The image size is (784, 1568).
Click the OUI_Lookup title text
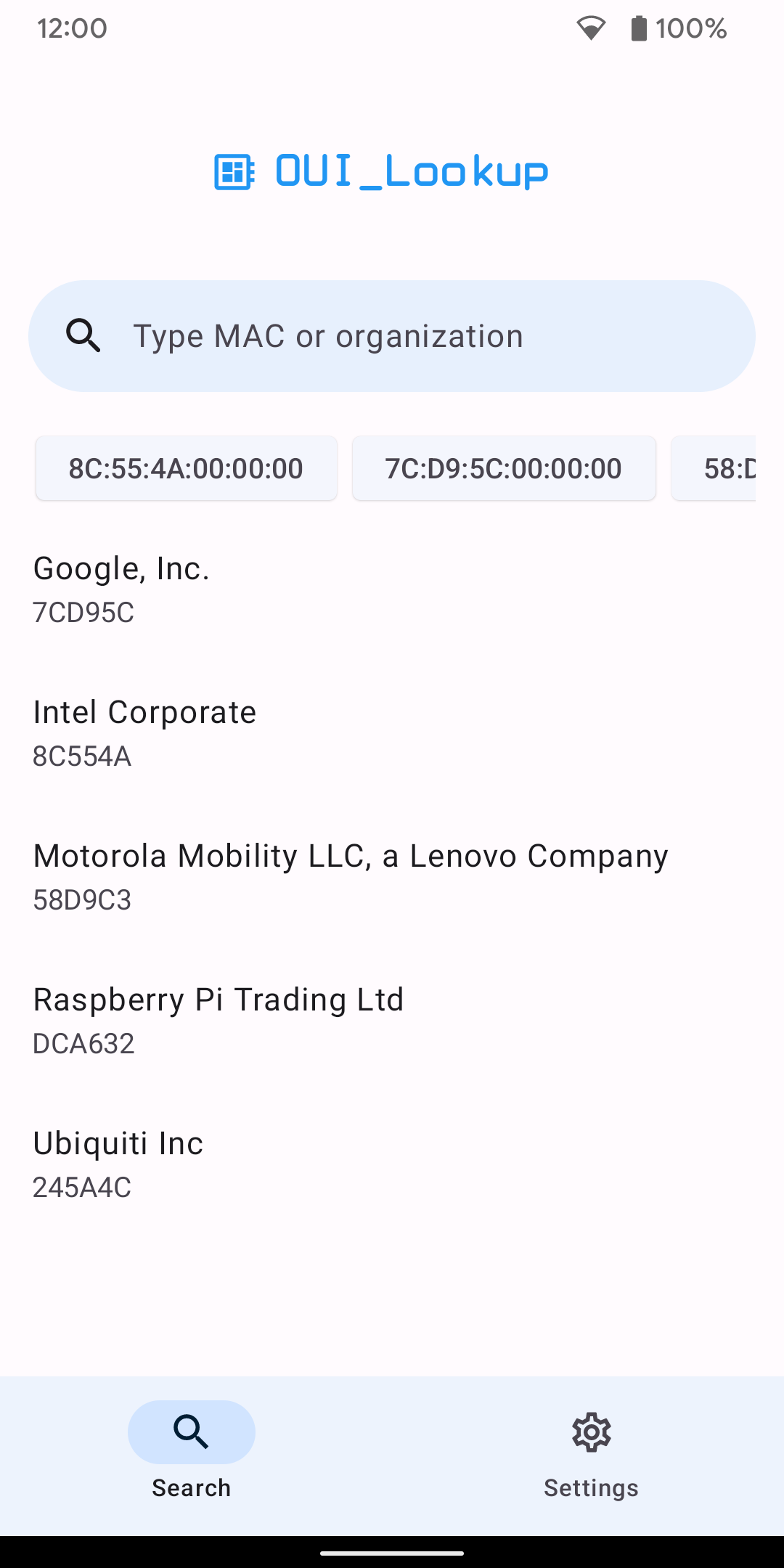tap(412, 172)
